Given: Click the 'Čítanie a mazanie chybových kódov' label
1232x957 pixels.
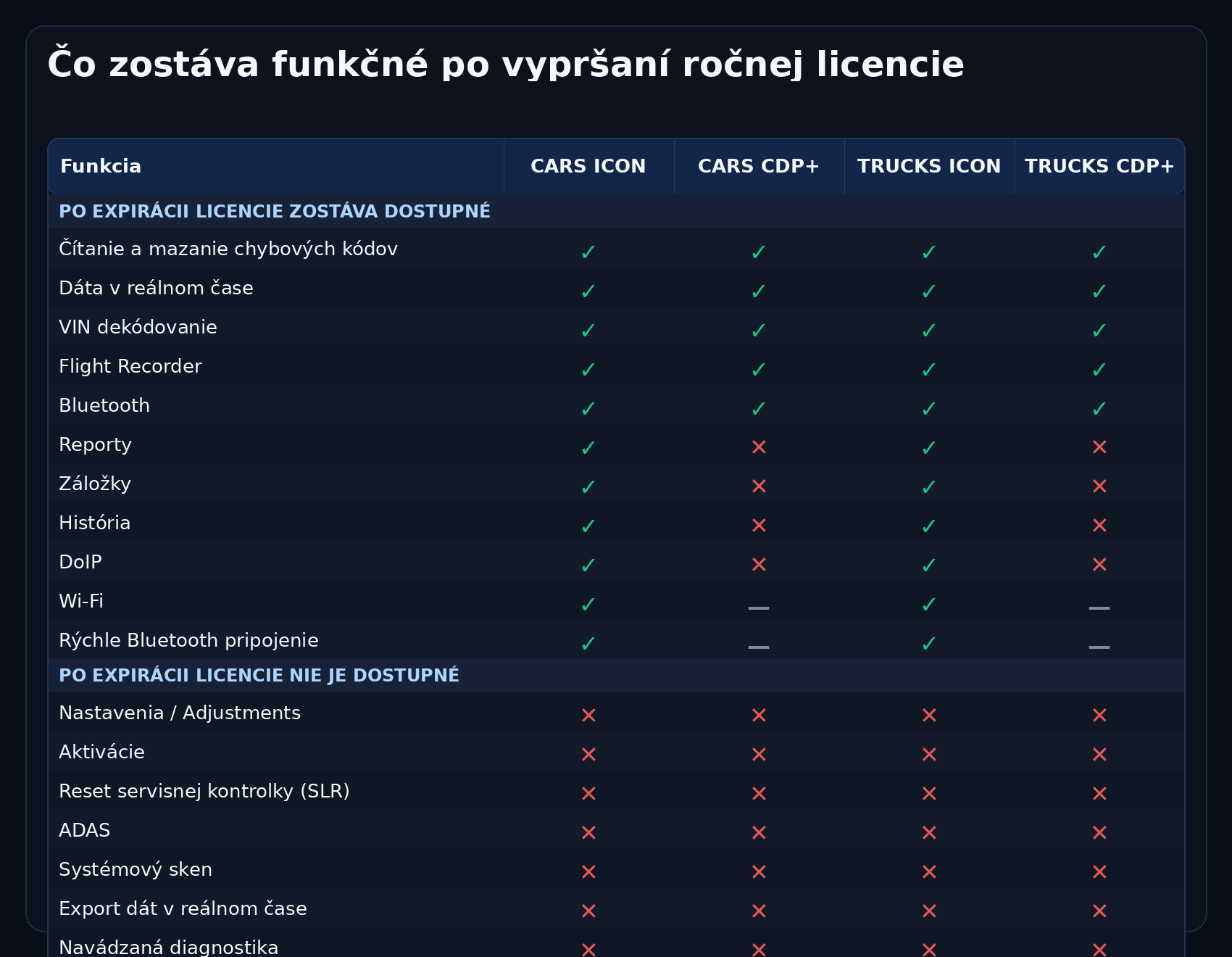Looking at the screenshot, I should (x=228, y=249).
